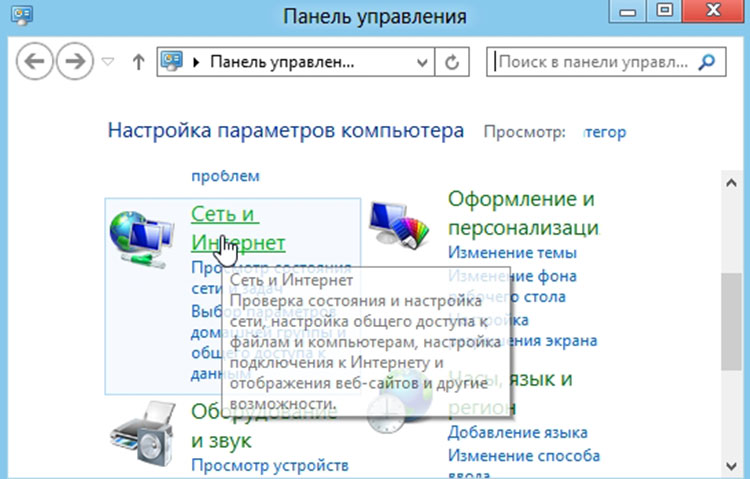Click the Back navigation arrow
Screen dimensions: 750x479
coord(36,62)
